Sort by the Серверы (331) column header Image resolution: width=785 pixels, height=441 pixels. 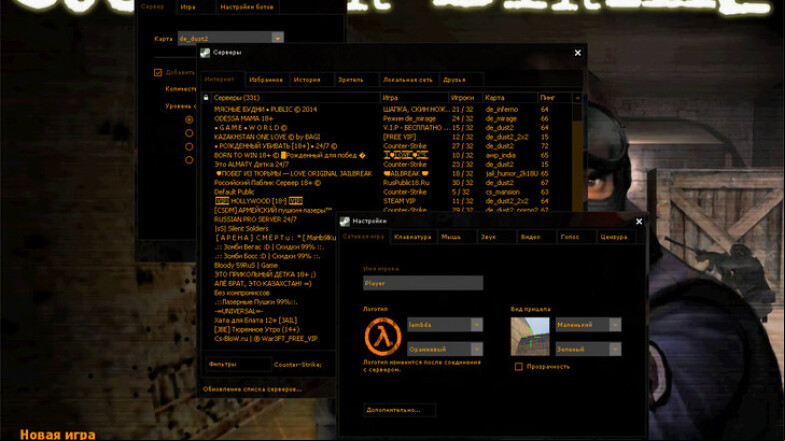click(295, 98)
